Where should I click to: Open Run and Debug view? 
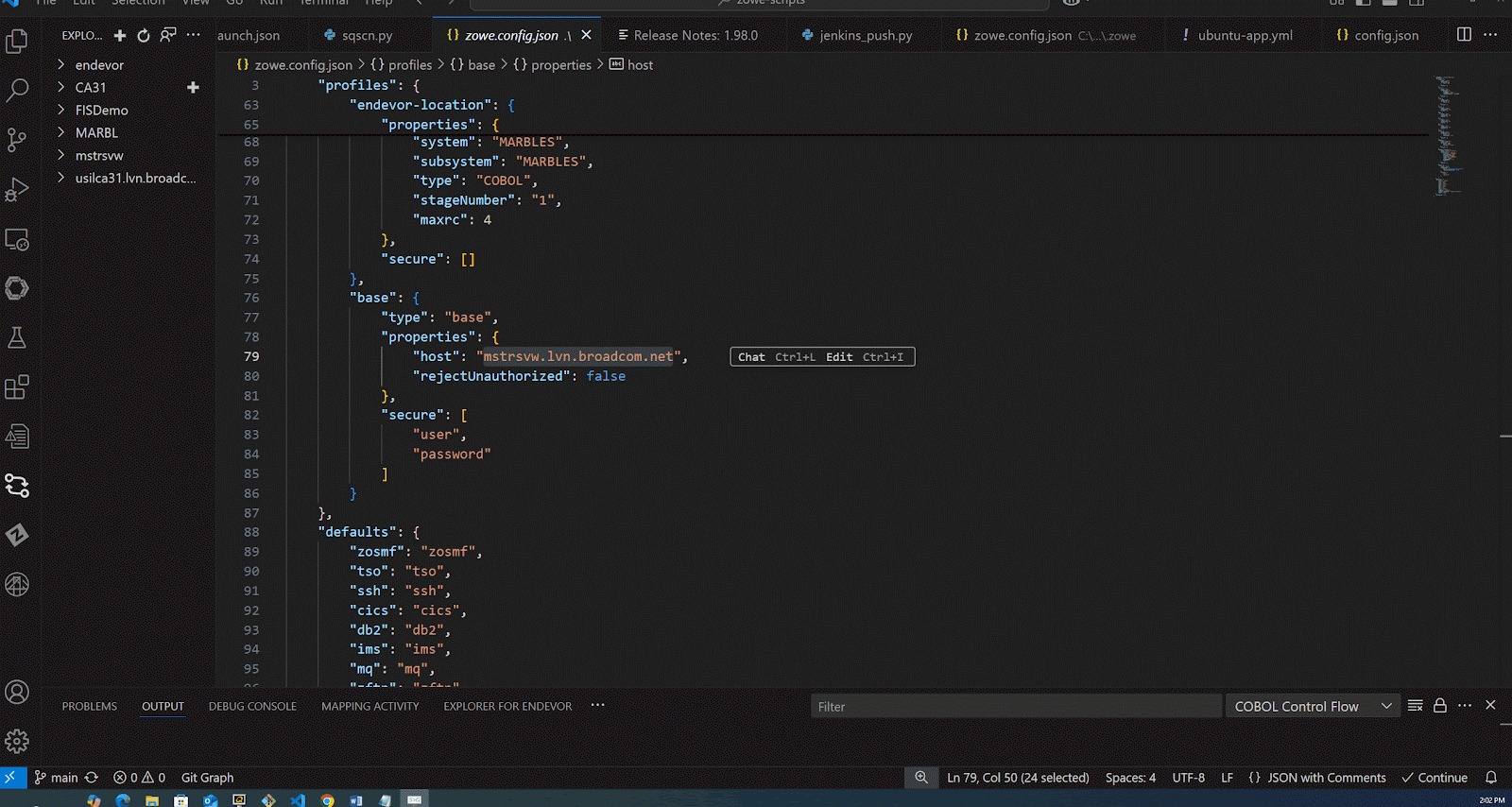pyautogui.click(x=17, y=189)
